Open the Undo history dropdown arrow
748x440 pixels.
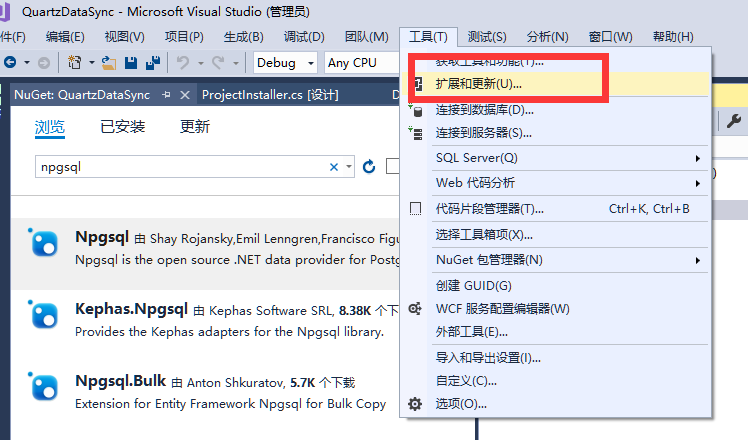click(201, 63)
